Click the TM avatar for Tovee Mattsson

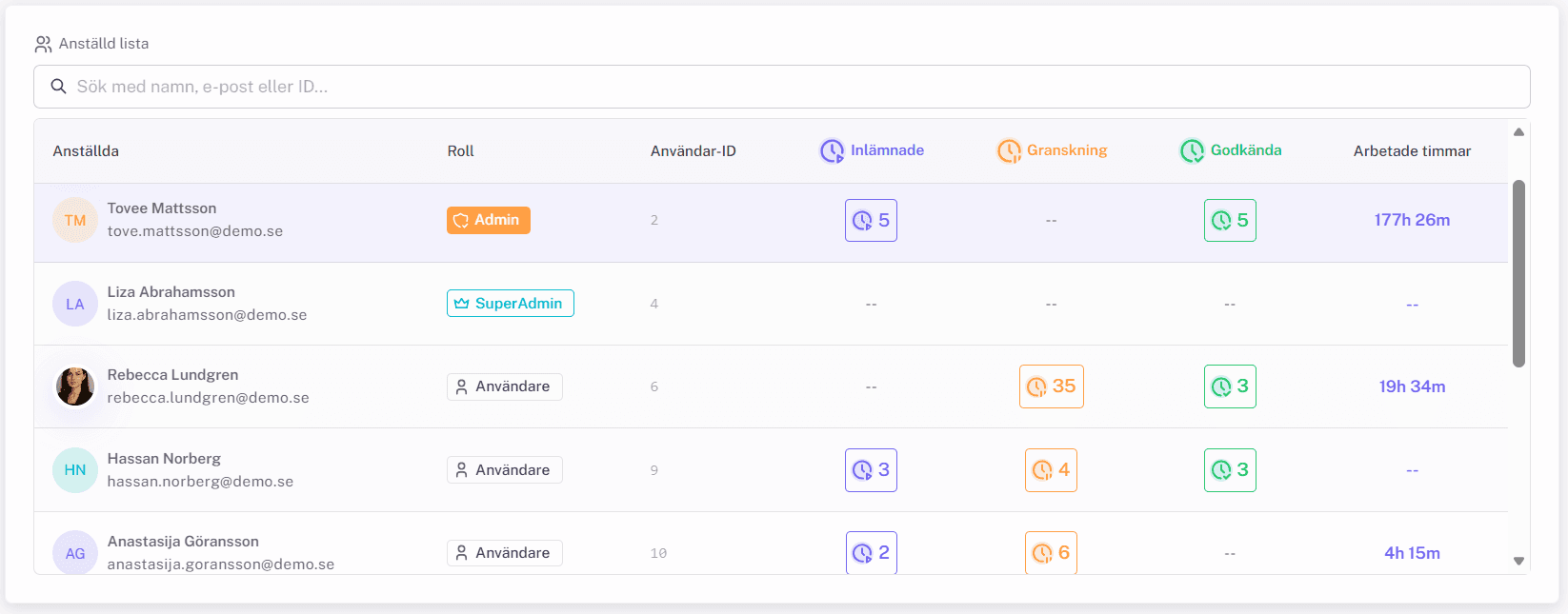pyautogui.click(x=75, y=220)
